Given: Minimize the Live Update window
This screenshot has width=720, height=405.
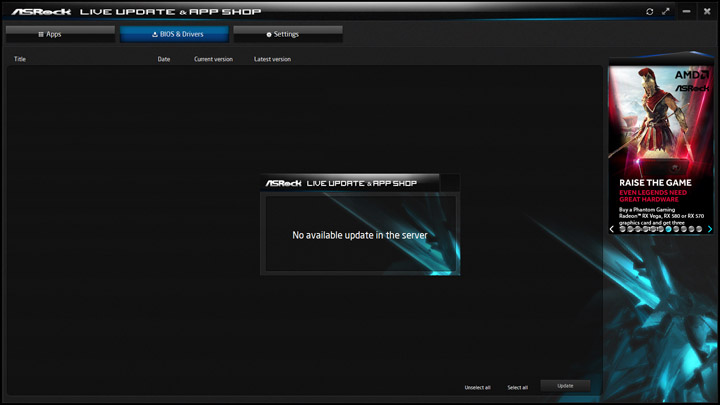Looking at the screenshot, I should (x=686, y=11).
